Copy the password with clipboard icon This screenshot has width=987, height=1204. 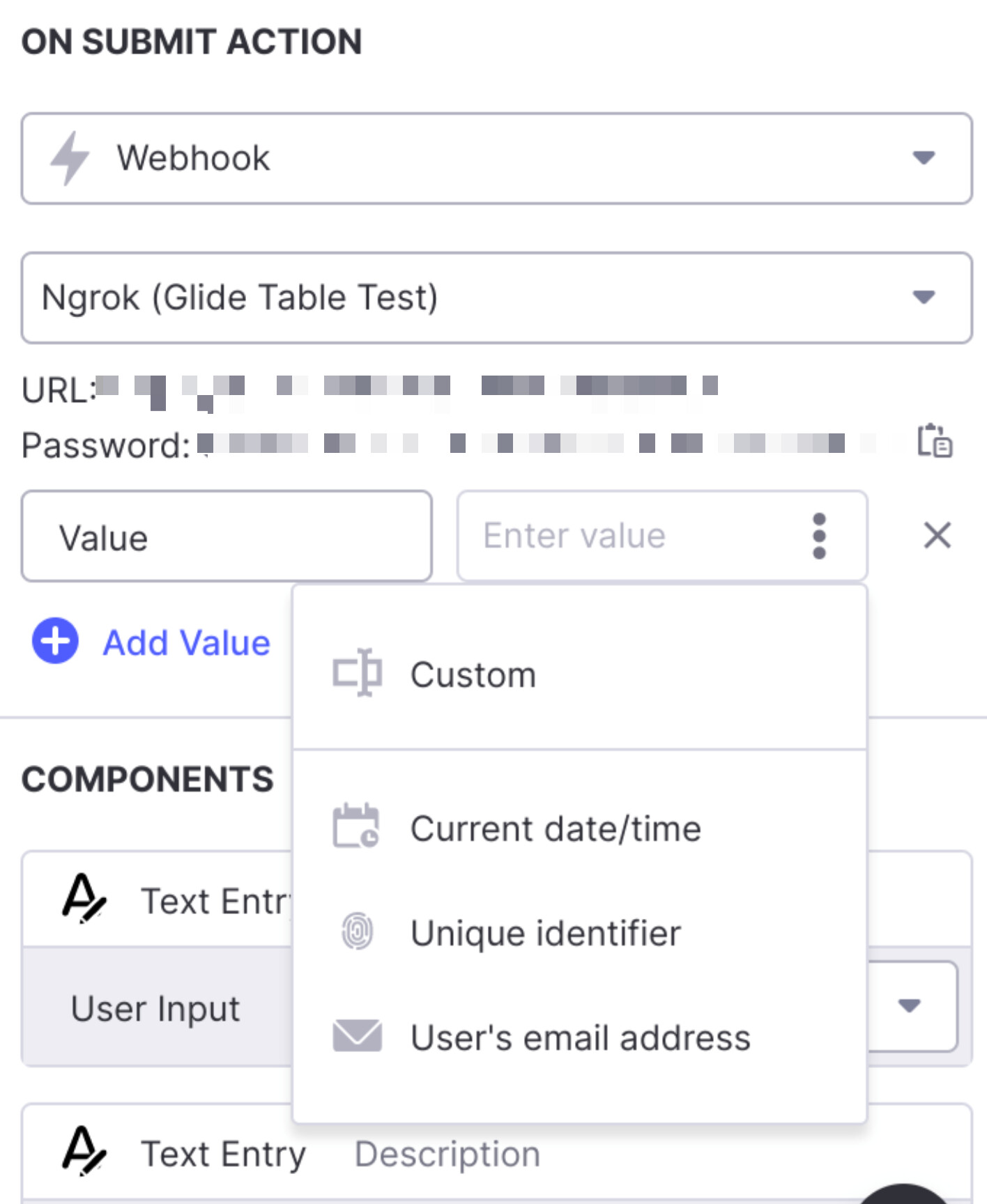point(934,441)
